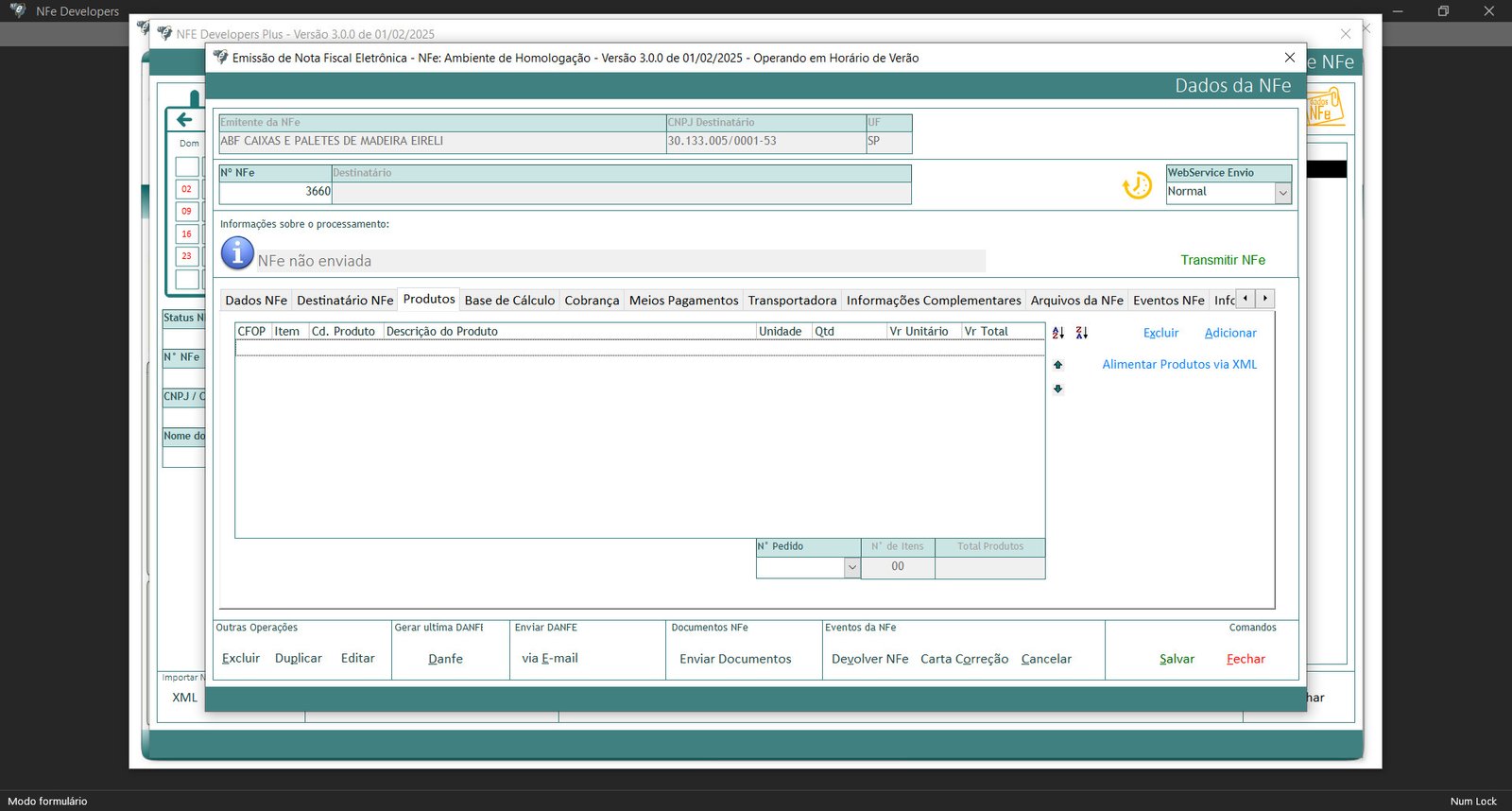Expand the N° Pedido combo box
1512x811 pixels.
click(x=851, y=567)
